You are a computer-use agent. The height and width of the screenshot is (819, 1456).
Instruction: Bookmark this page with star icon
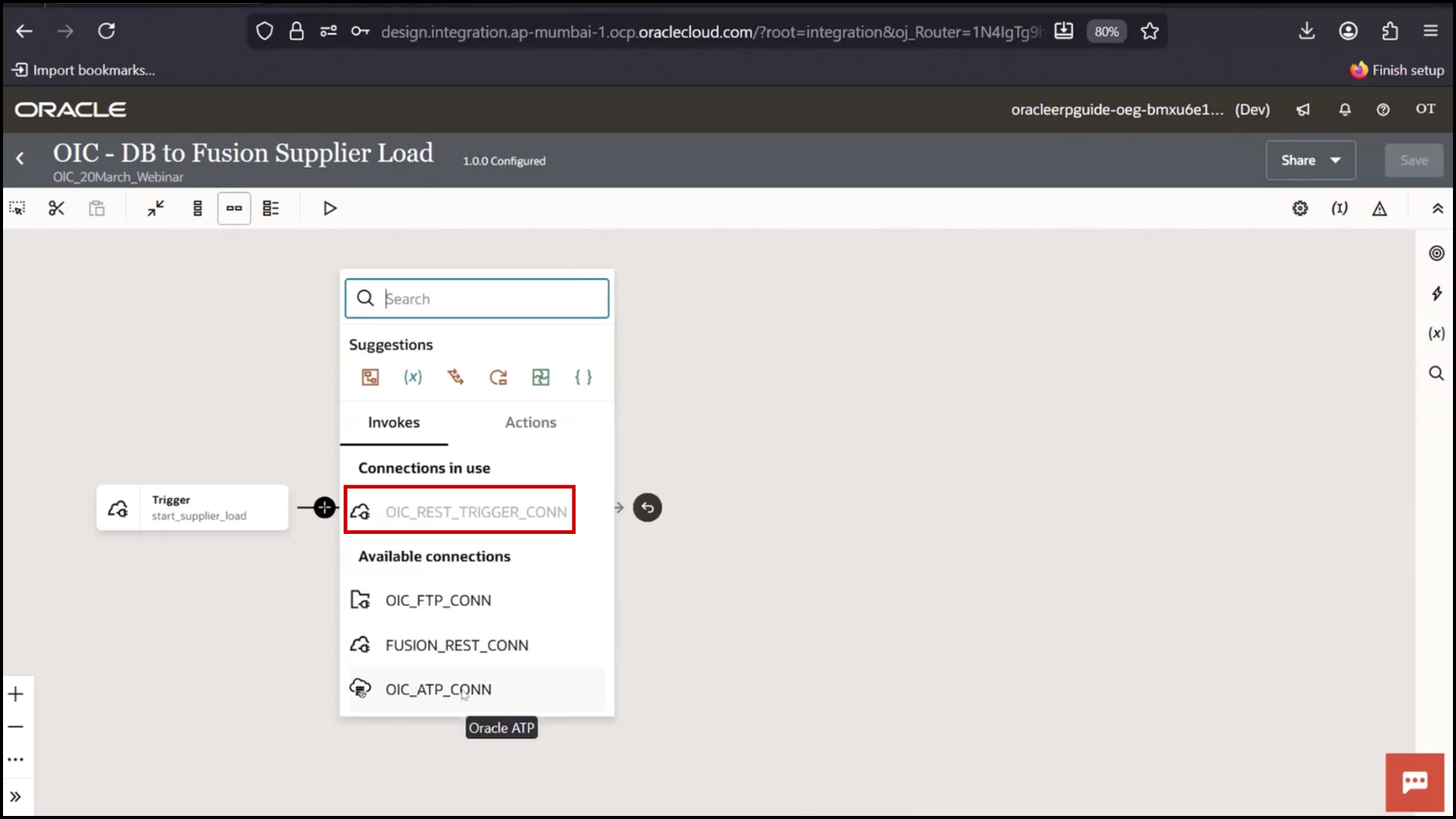click(x=1150, y=31)
